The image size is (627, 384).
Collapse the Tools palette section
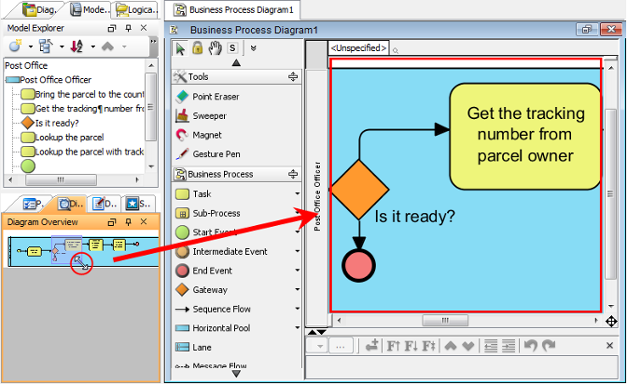point(293,76)
